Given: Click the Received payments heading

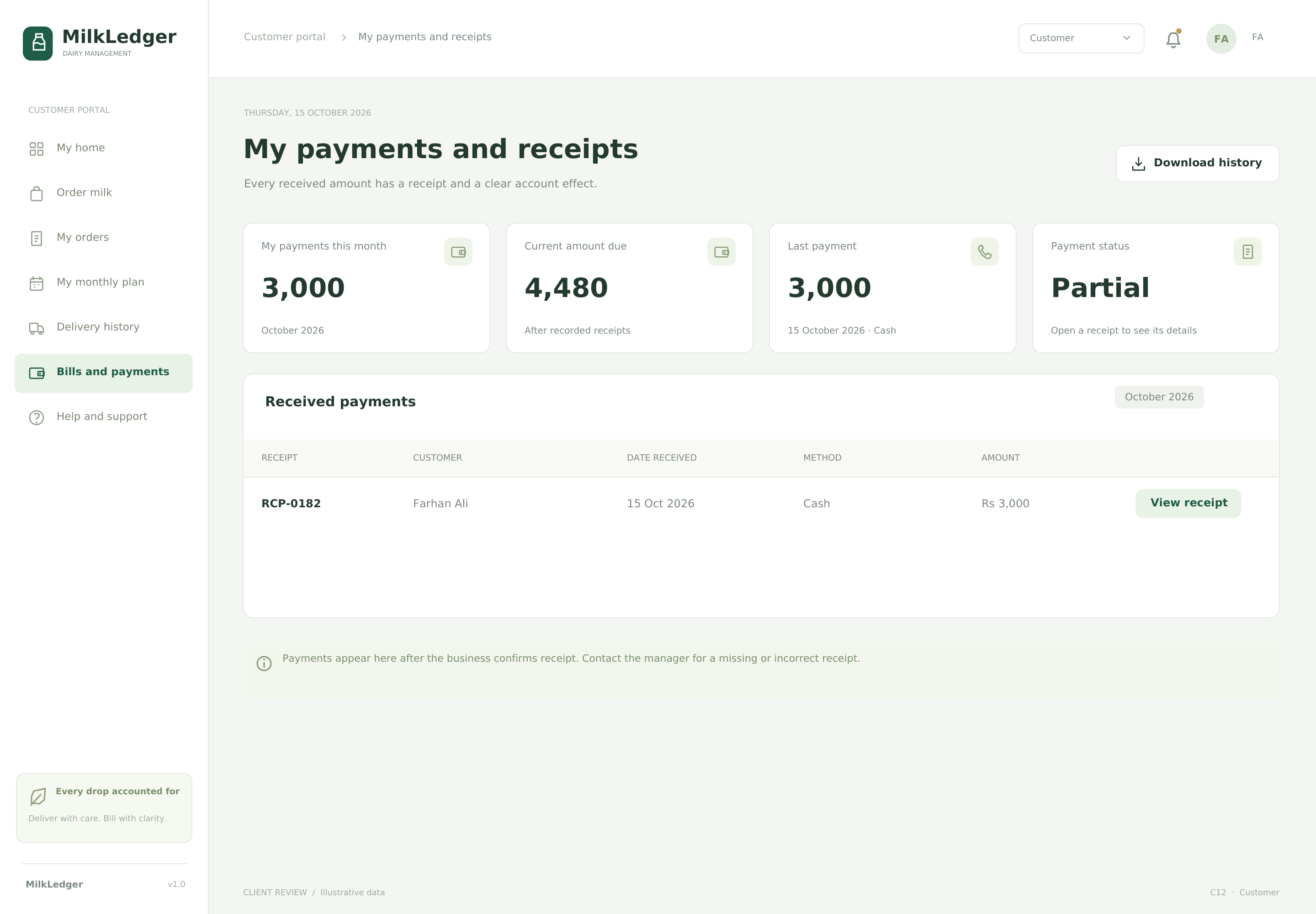Looking at the screenshot, I should (340, 401).
